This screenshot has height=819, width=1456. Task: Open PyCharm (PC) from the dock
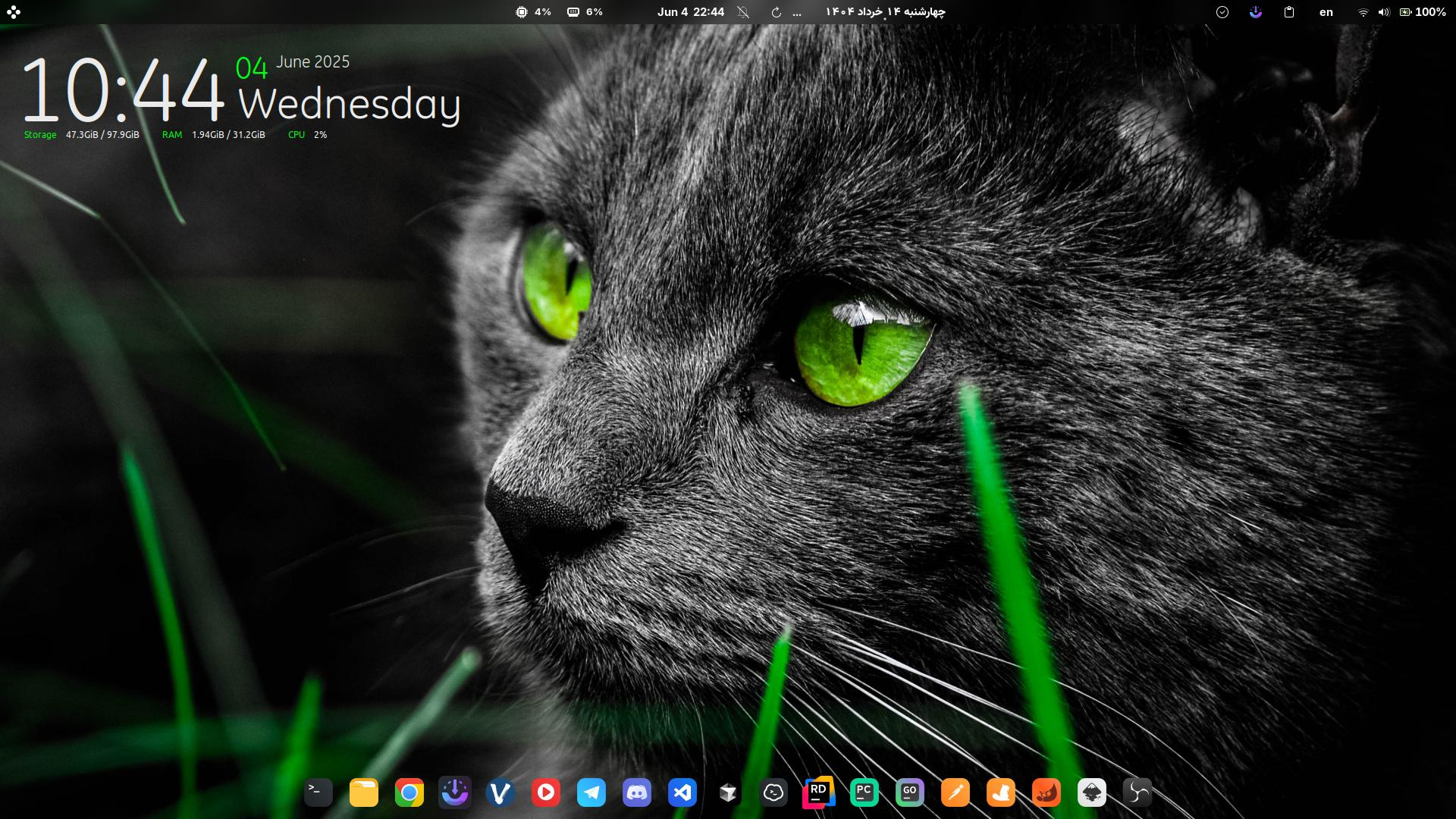coord(864,792)
